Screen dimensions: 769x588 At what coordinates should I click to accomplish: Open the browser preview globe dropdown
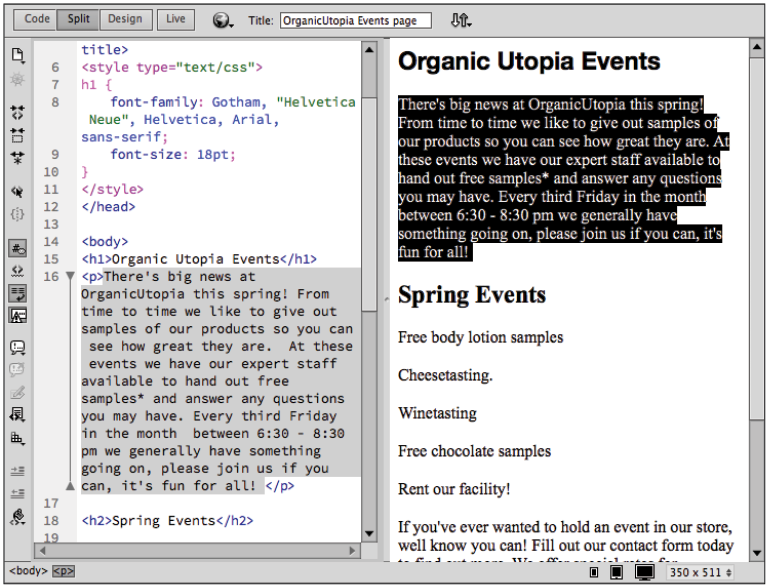[x=222, y=20]
